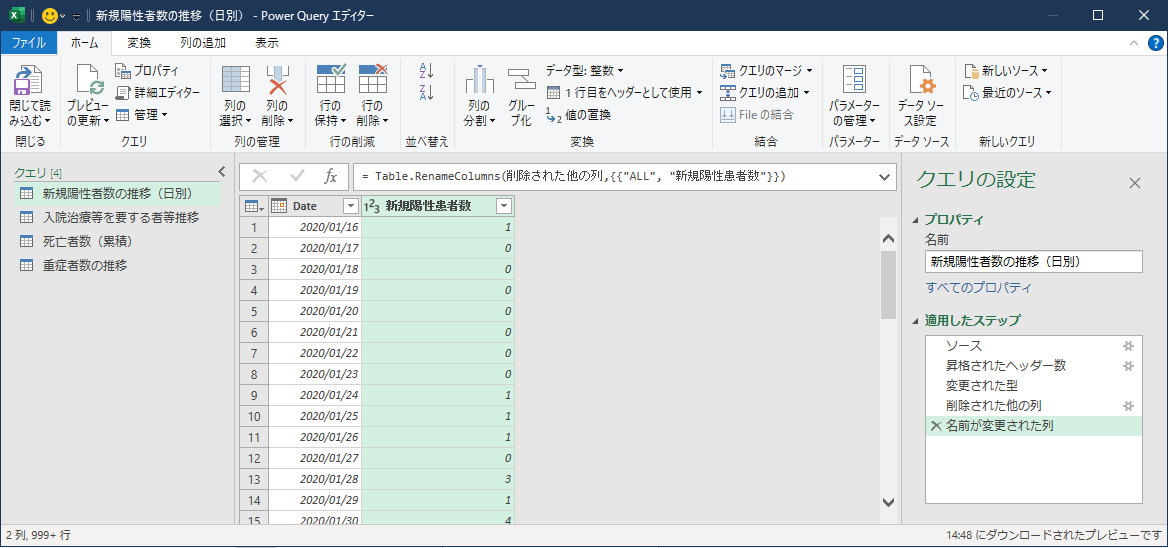Click the formula bar cancel X icon

(260, 176)
